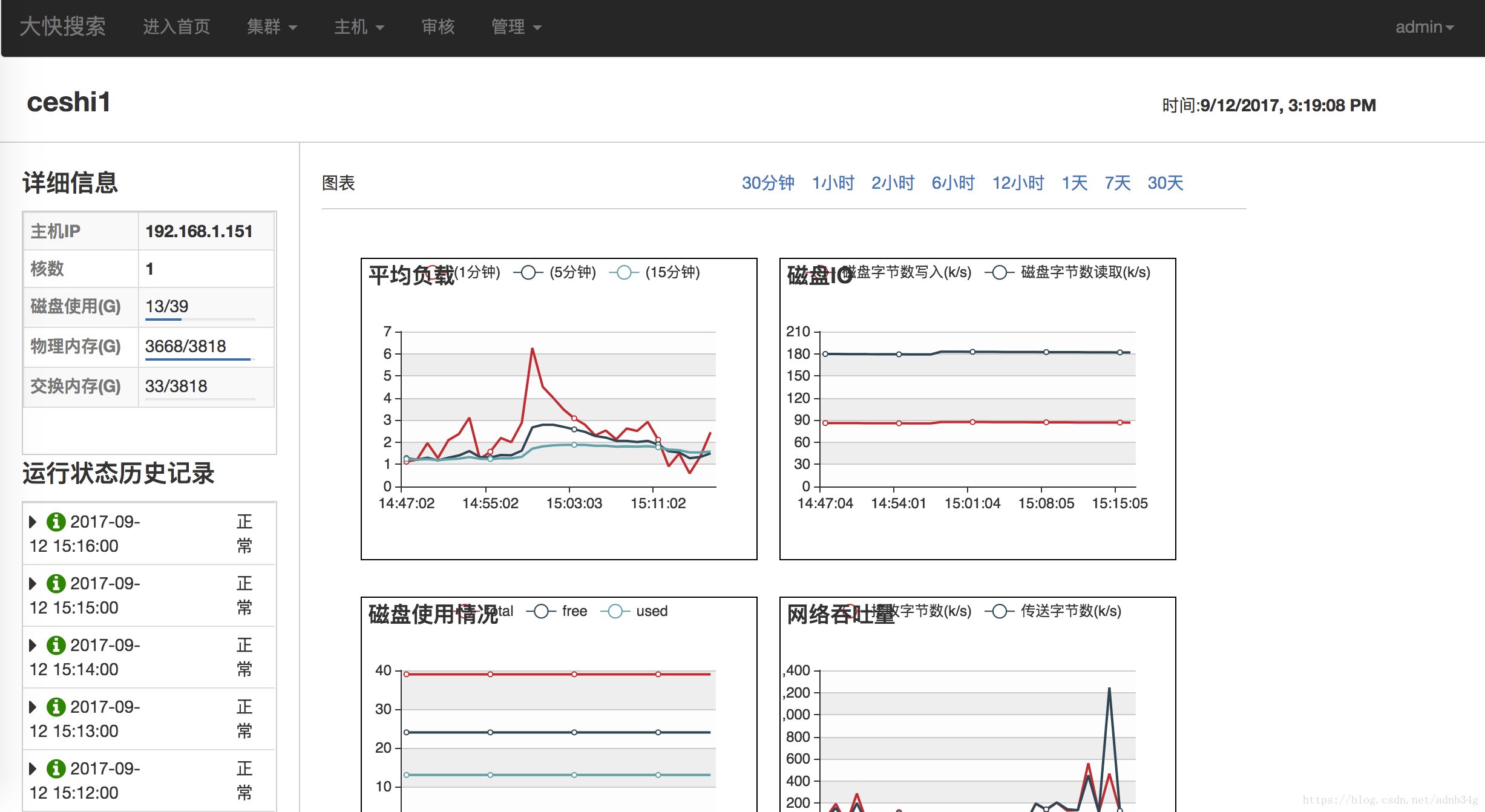Screen dimensions: 1485x812
Task: Select the 审核 menu item
Action: tap(438, 27)
